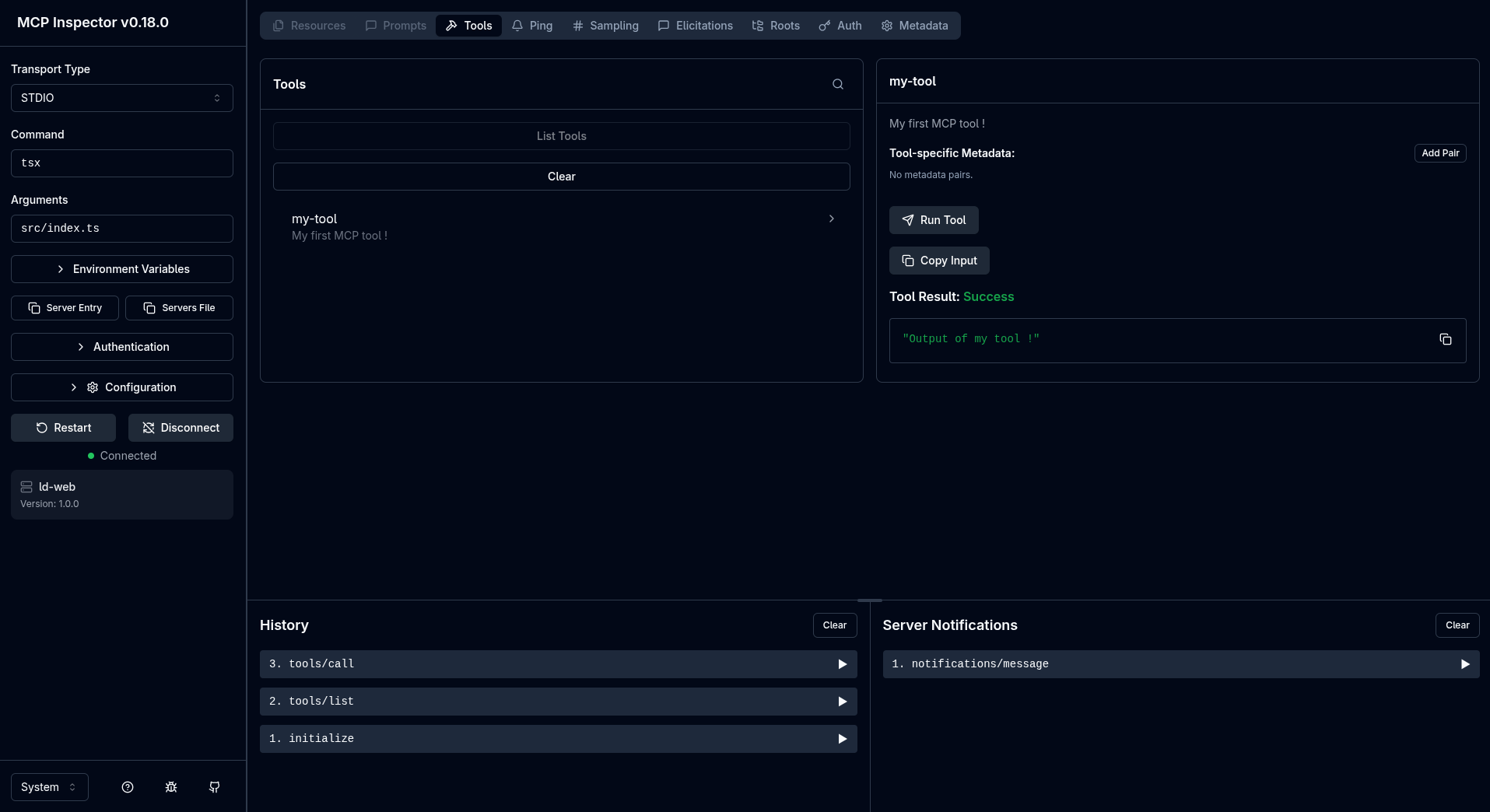Open the Roots tab icon

(756, 26)
